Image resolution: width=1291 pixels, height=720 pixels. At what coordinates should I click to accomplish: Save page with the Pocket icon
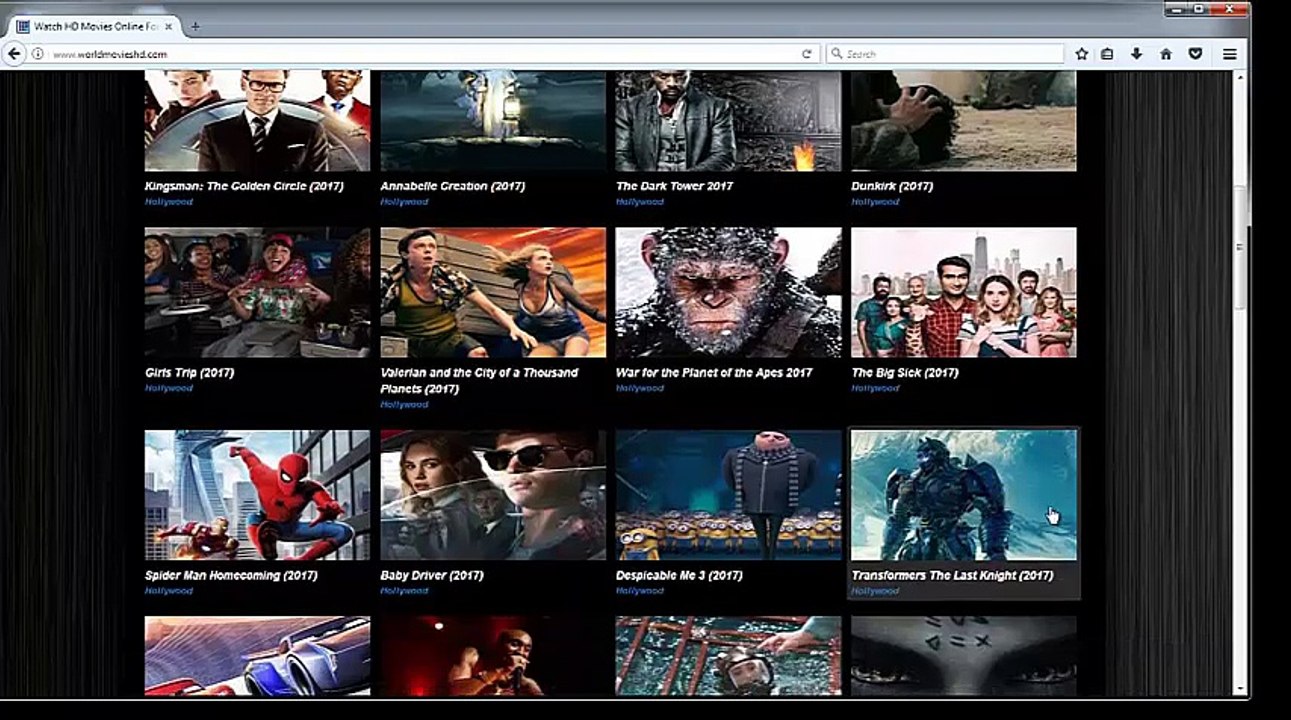point(1195,54)
